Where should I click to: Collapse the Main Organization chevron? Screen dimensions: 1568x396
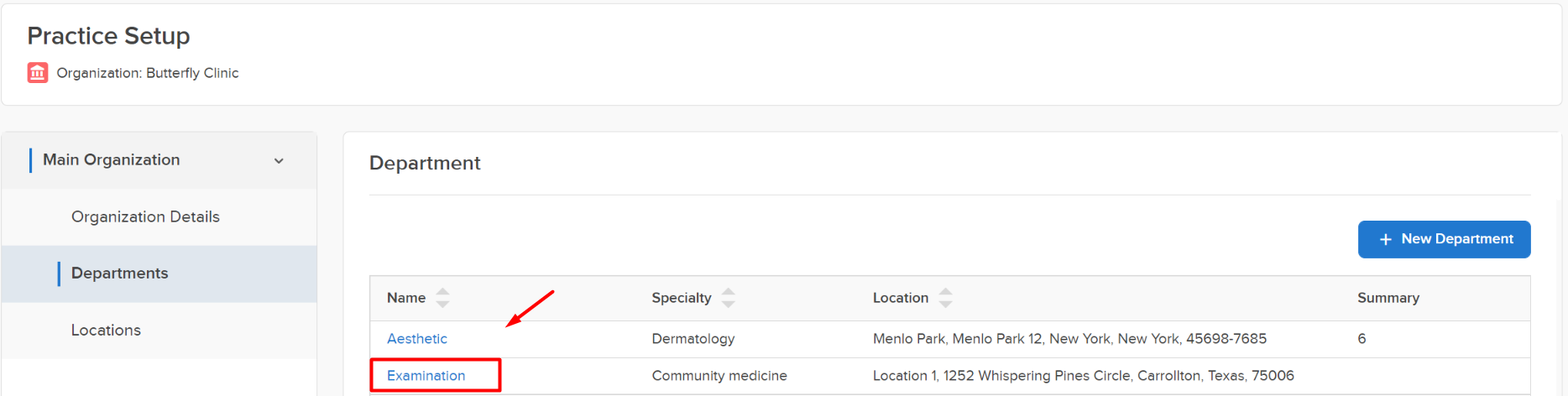[279, 160]
